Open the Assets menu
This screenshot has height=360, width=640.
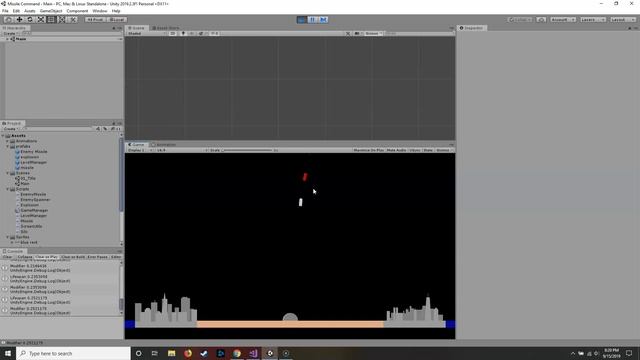(29, 11)
